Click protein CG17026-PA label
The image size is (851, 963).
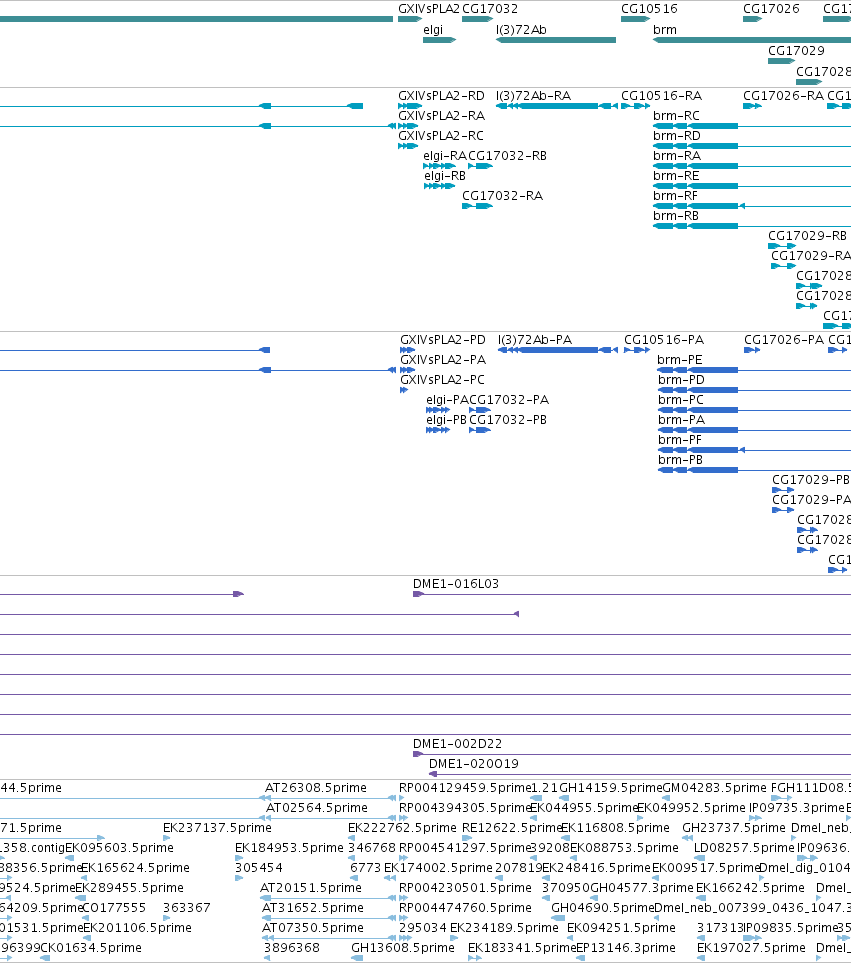[784, 340]
